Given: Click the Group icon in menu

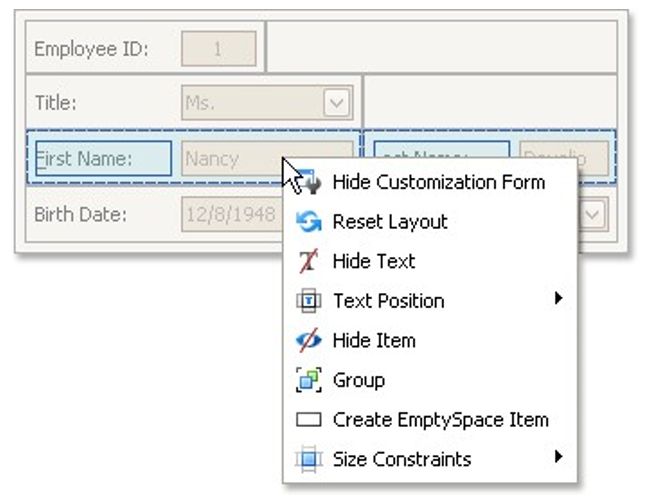Looking at the screenshot, I should coord(309,380).
